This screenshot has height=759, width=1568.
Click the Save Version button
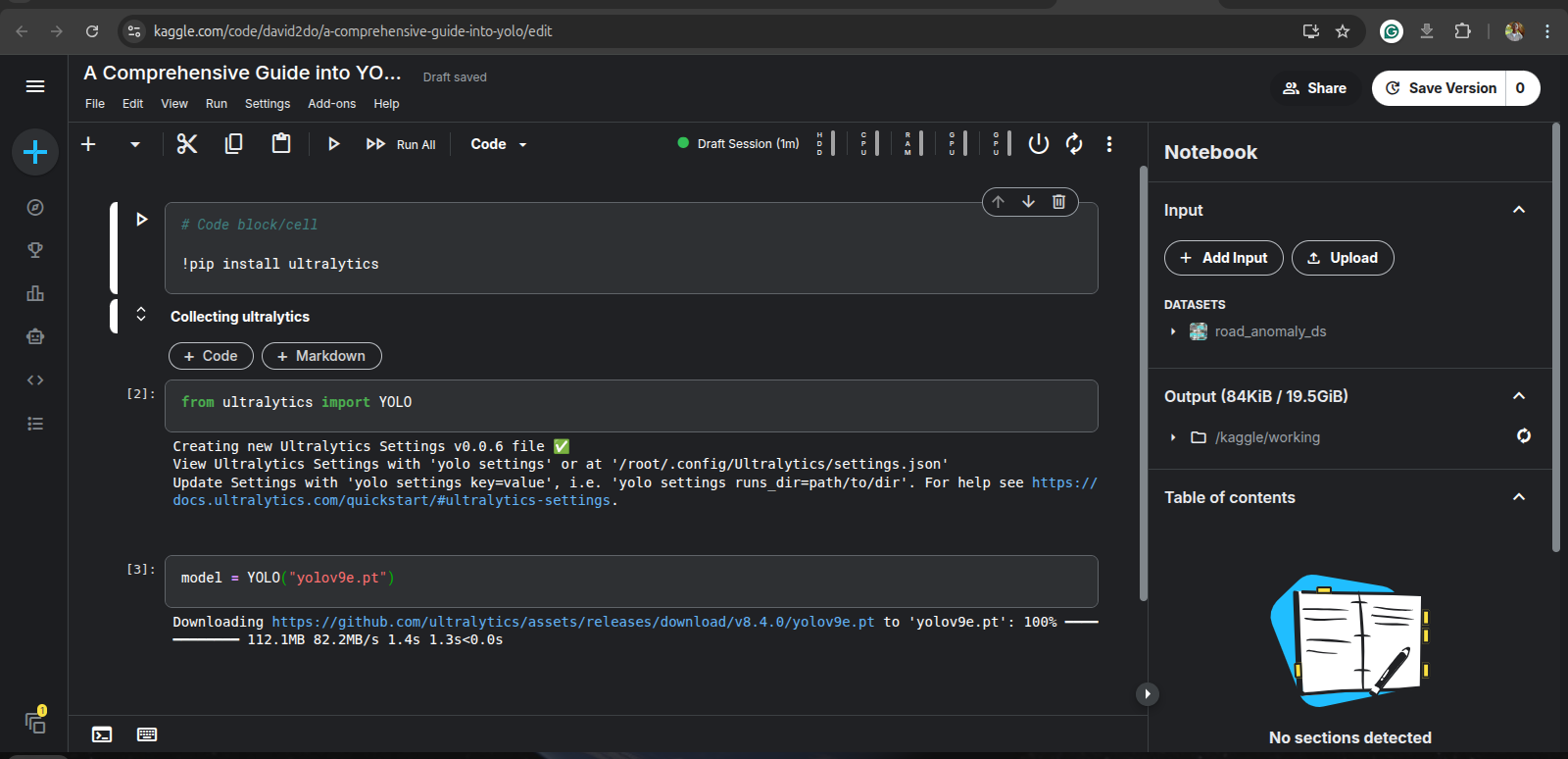pos(1440,88)
